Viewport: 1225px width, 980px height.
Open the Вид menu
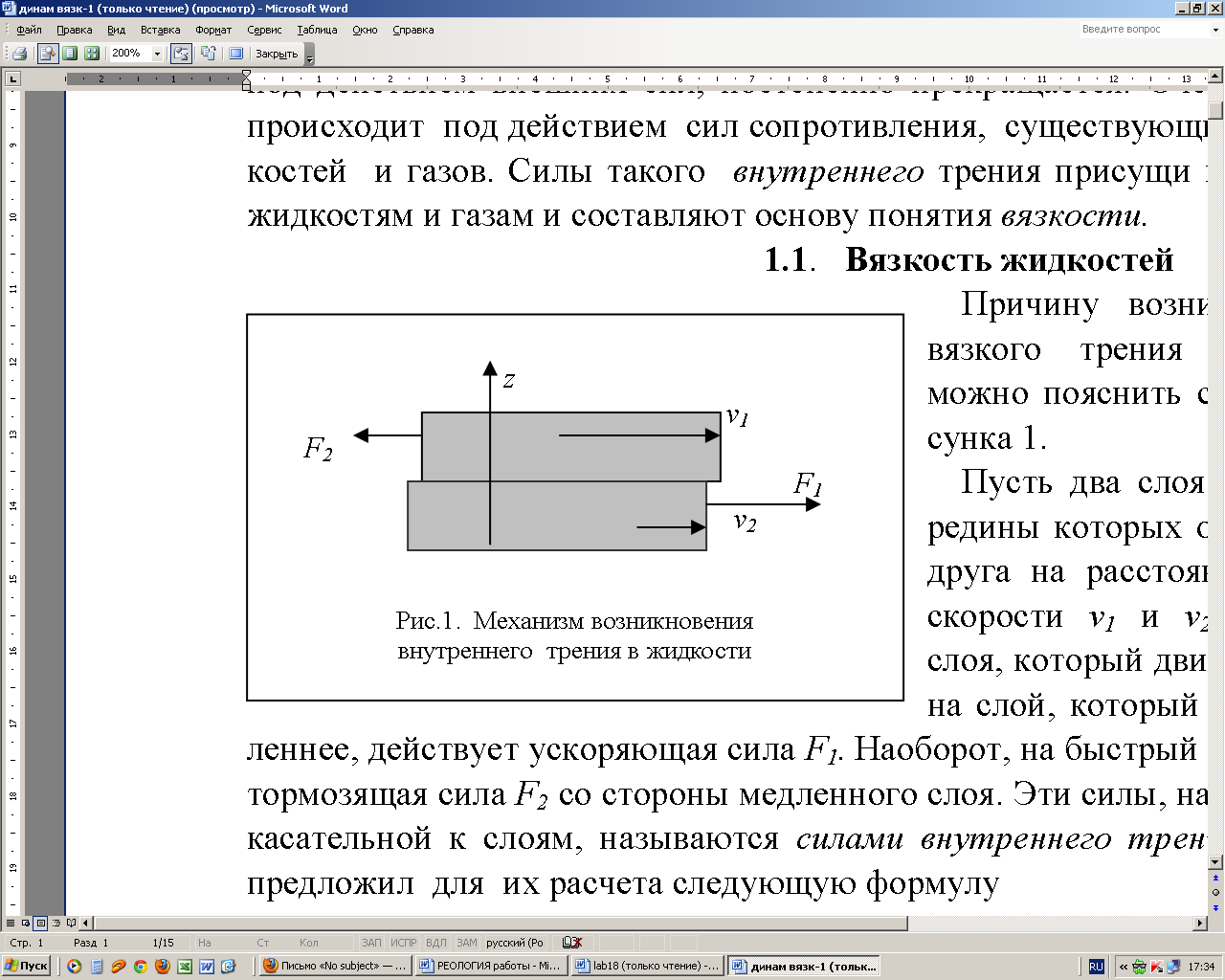(x=116, y=30)
